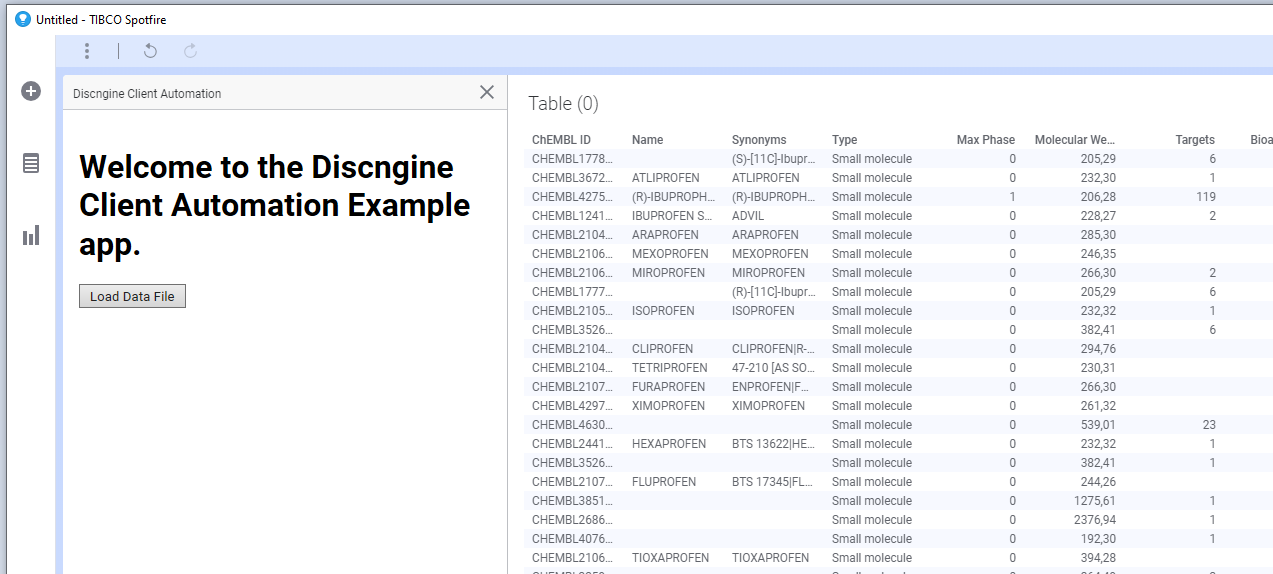Select the XIMOPROFEN name cell

(668, 406)
